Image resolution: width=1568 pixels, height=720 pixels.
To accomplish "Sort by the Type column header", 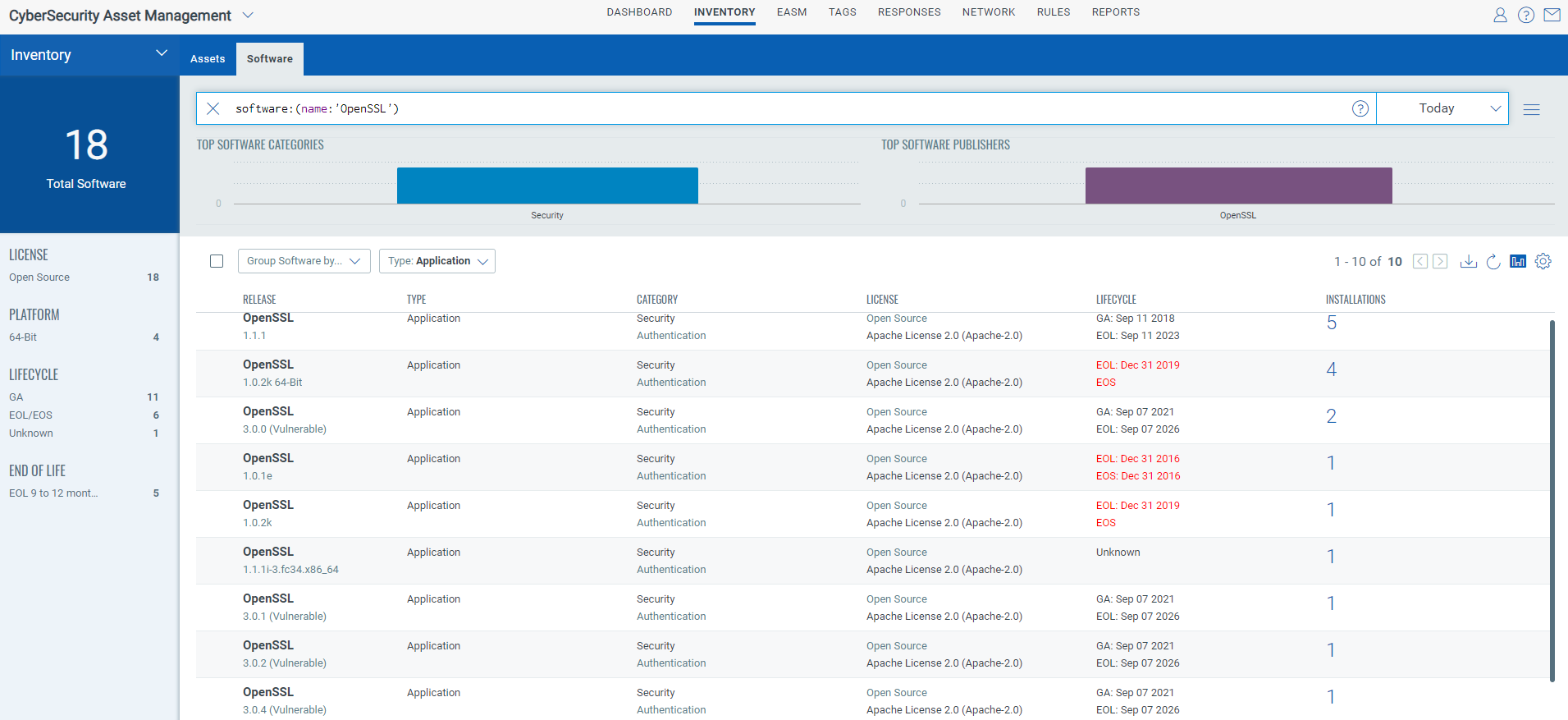I will pos(417,300).
